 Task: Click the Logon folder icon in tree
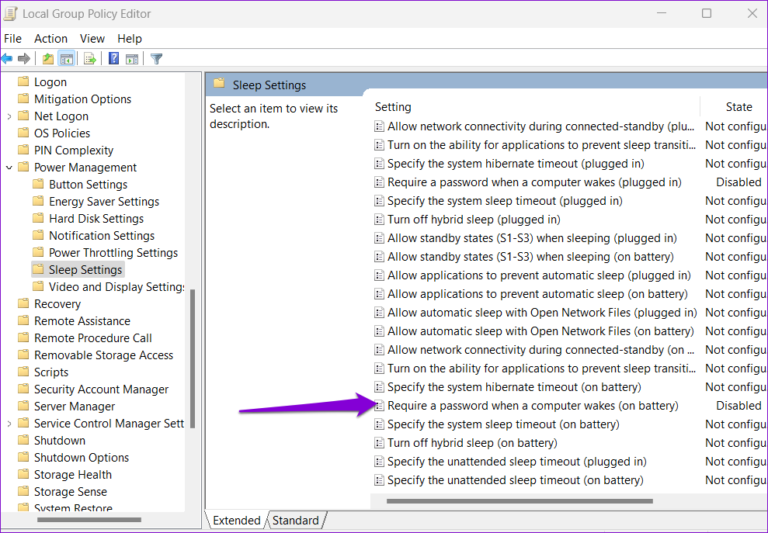pyautogui.click(x=23, y=81)
